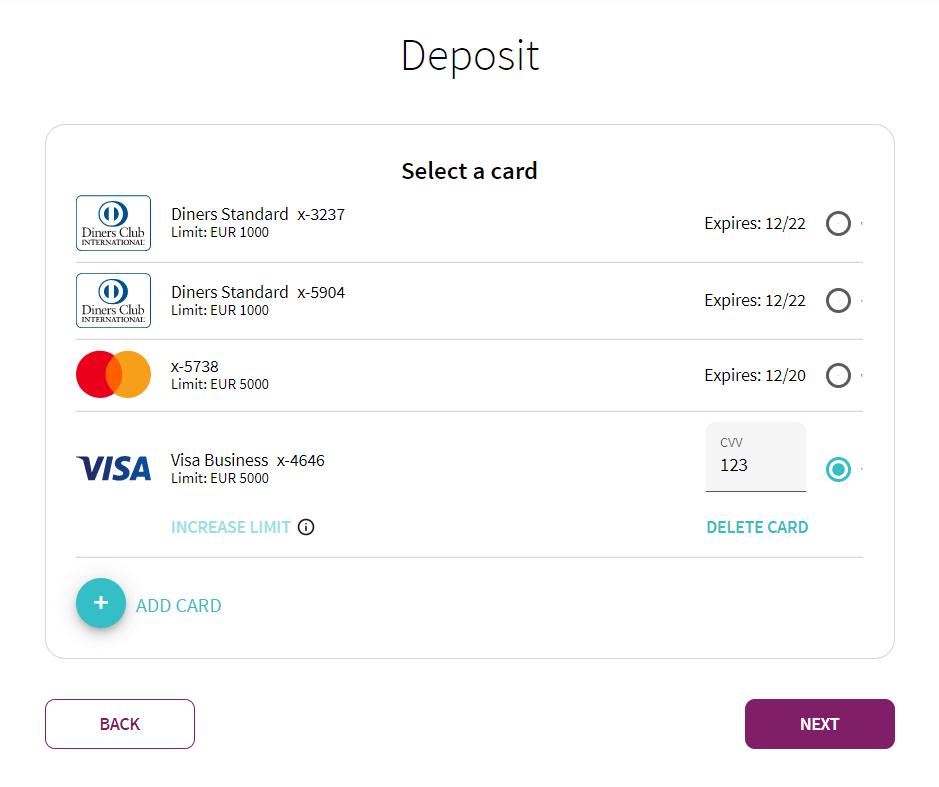The width and height of the screenshot is (939, 787).
Task: Select the Visa Business x-4646 card label
Action: (x=247, y=460)
